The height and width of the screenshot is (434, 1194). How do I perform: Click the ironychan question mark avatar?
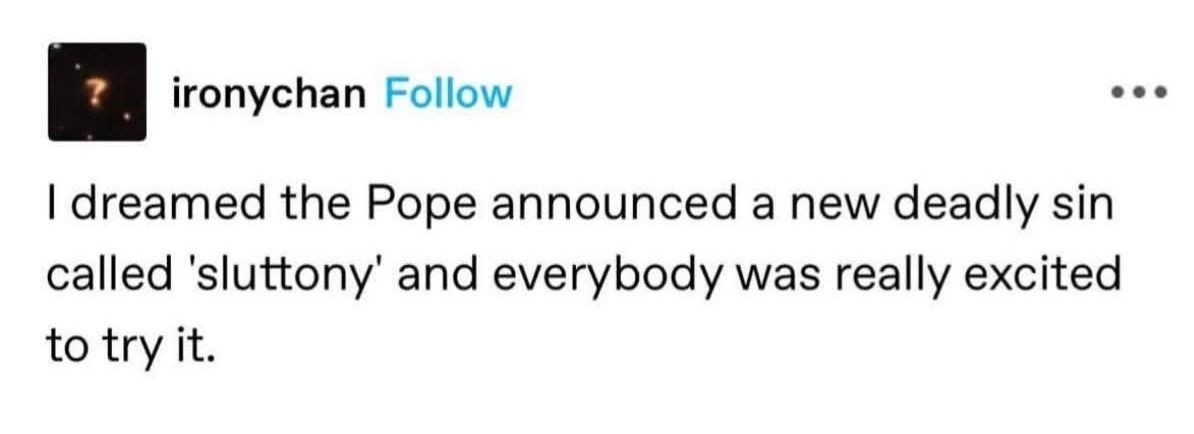[96, 91]
